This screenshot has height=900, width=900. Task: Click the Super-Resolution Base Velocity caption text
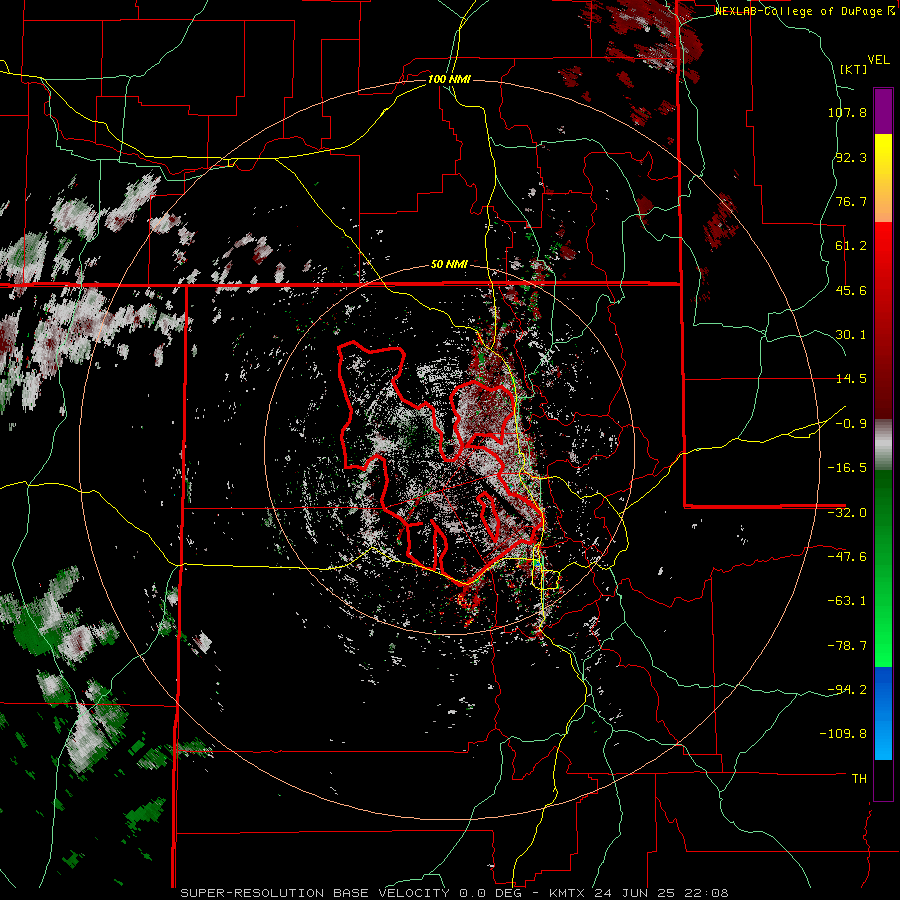point(454,893)
